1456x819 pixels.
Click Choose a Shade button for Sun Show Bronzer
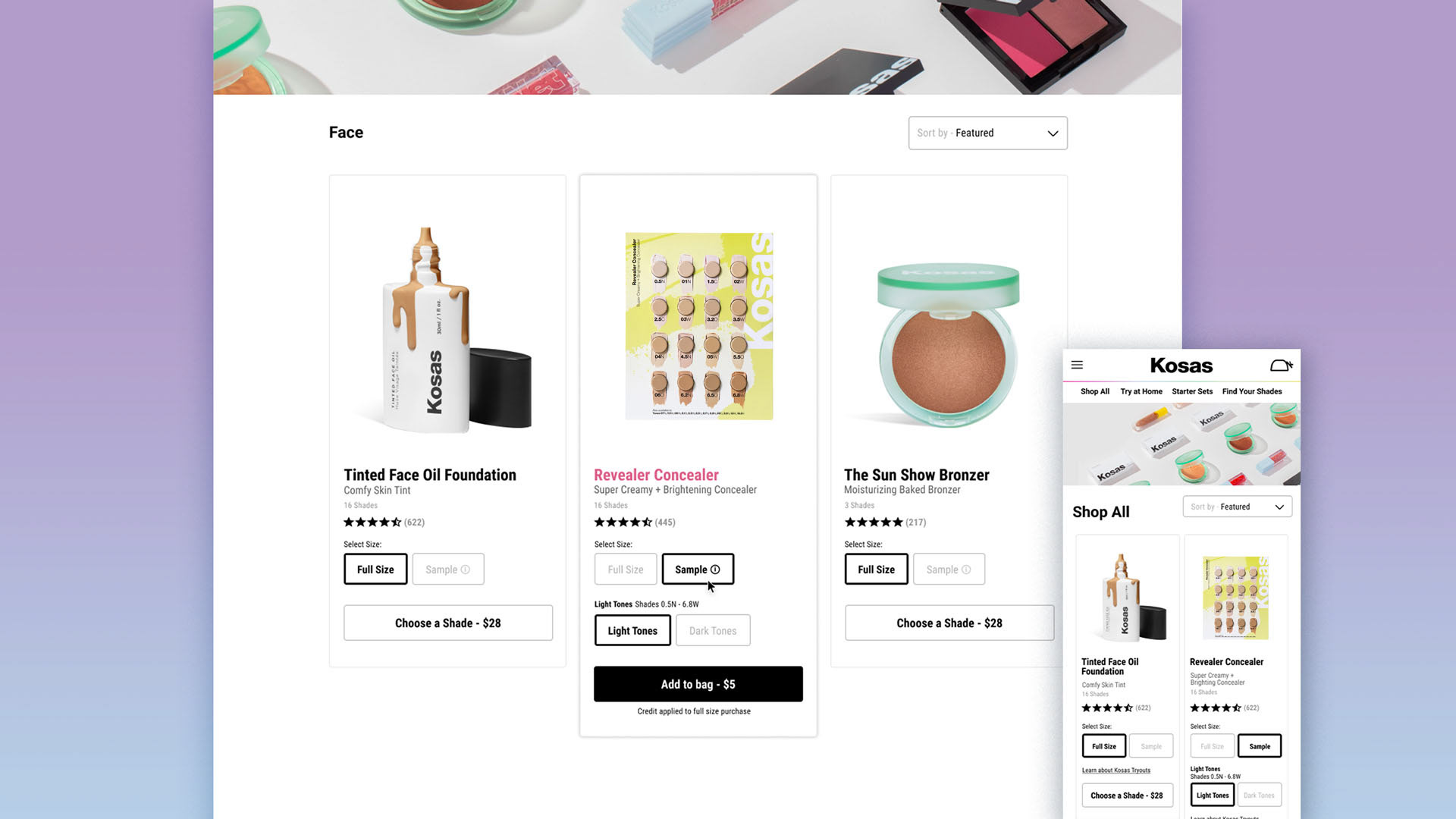(949, 623)
